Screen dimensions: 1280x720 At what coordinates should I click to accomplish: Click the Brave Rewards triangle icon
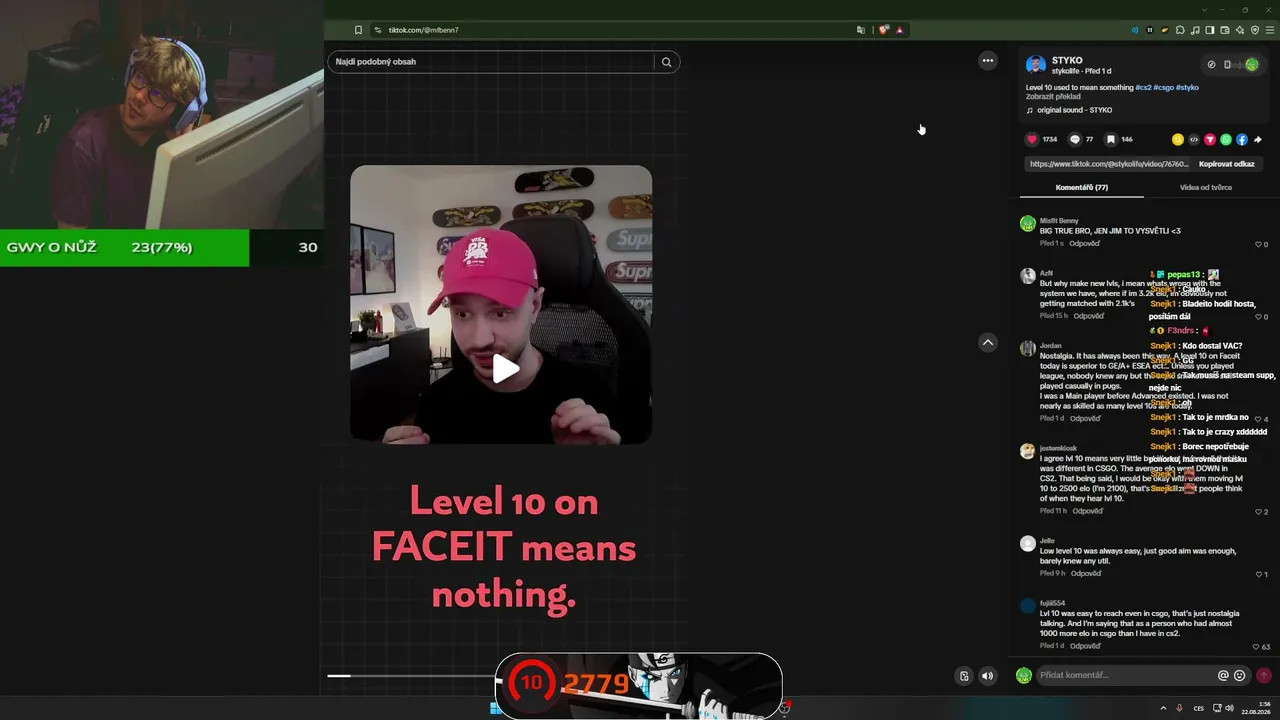(900, 30)
